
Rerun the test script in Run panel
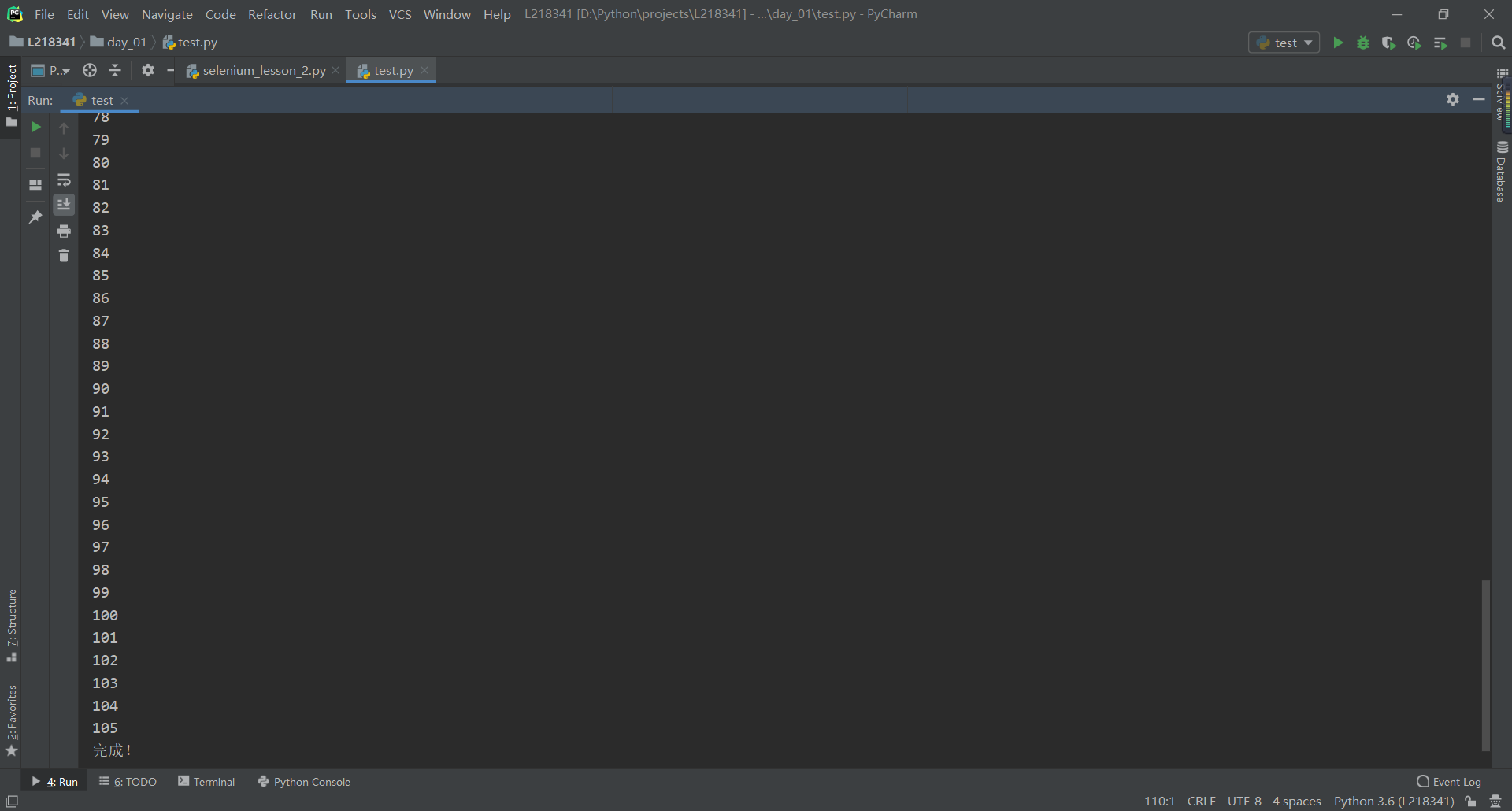35,127
